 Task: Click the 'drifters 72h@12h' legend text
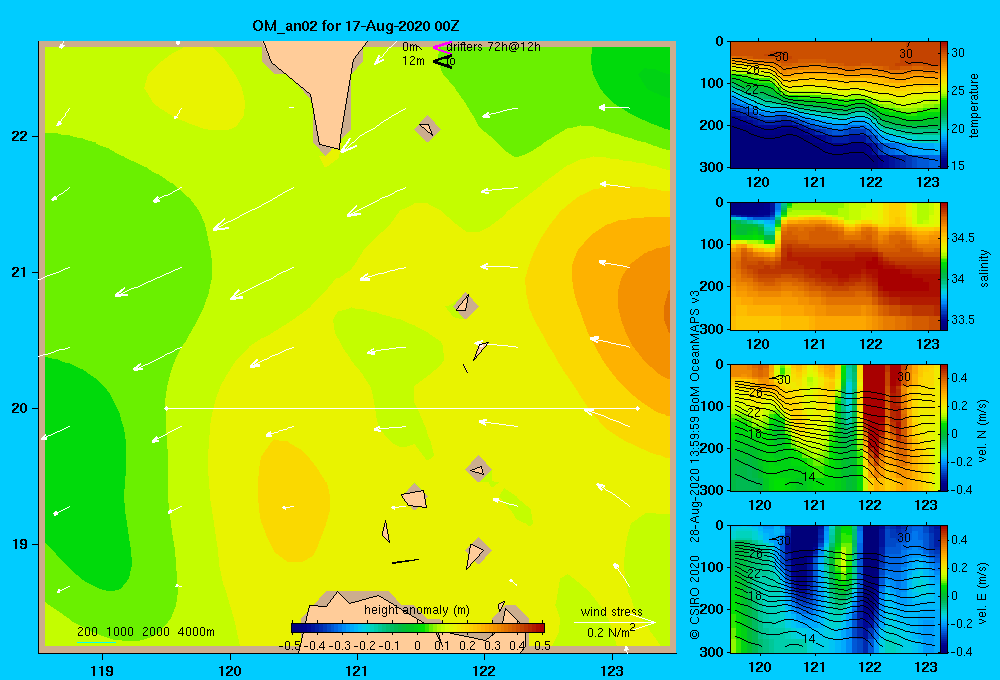coord(494,47)
